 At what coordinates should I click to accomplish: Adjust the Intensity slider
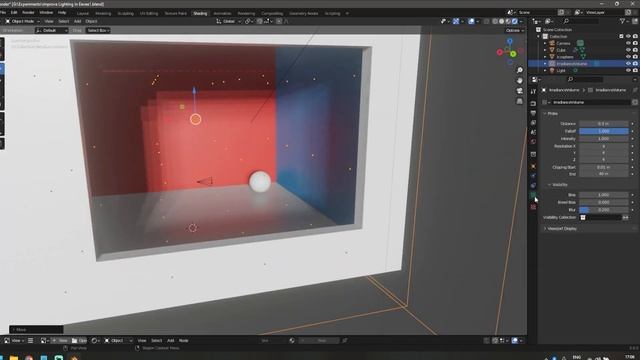pyautogui.click(x=604, y=139)
